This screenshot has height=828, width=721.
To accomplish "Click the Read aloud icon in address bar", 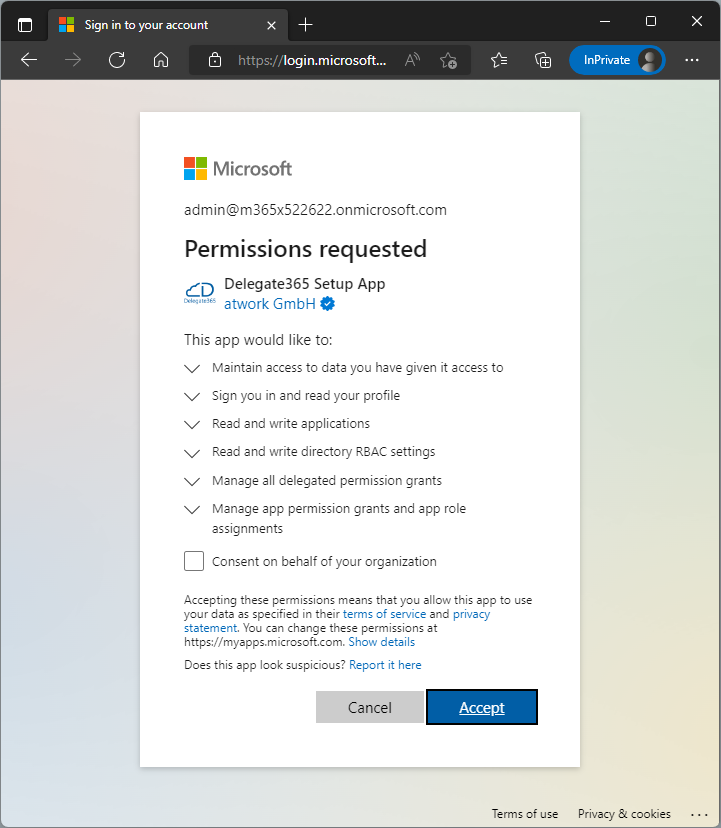I will click(412, 60).
